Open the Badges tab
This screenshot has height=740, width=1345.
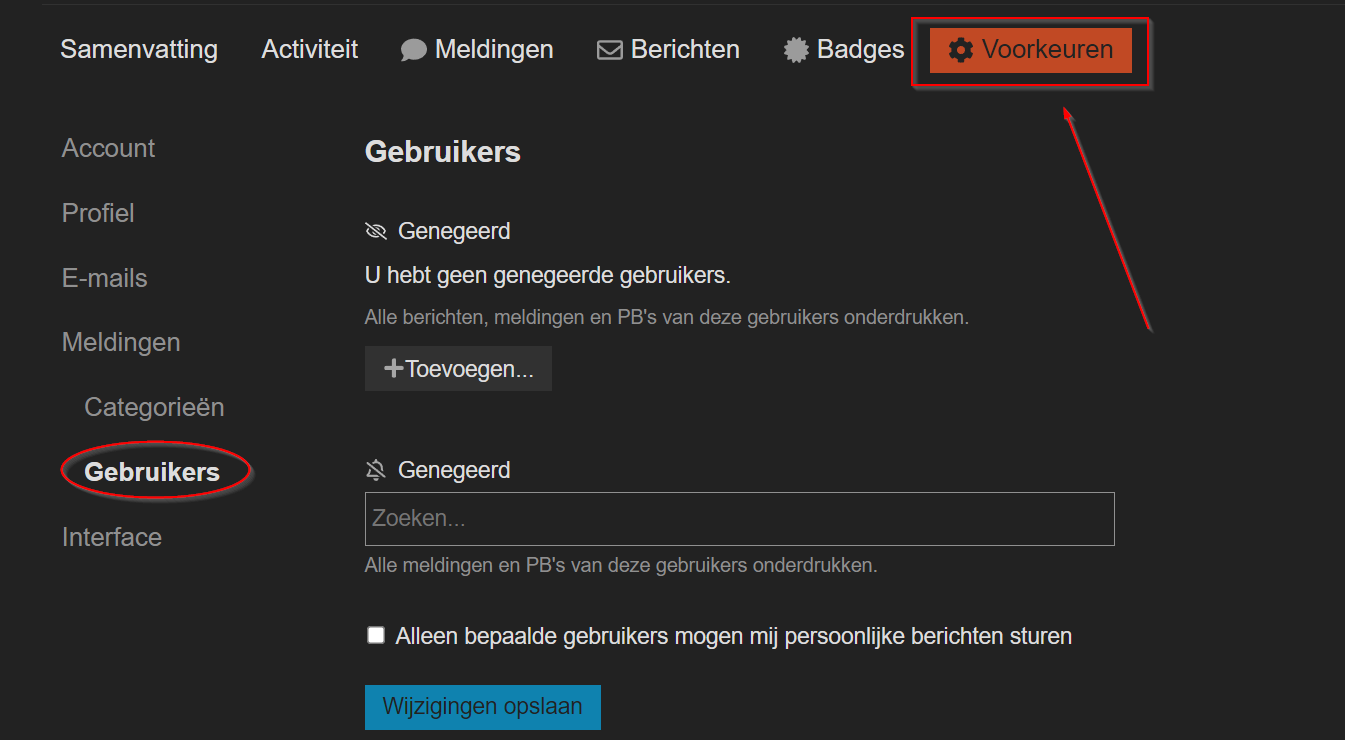[x=844, y=49]
